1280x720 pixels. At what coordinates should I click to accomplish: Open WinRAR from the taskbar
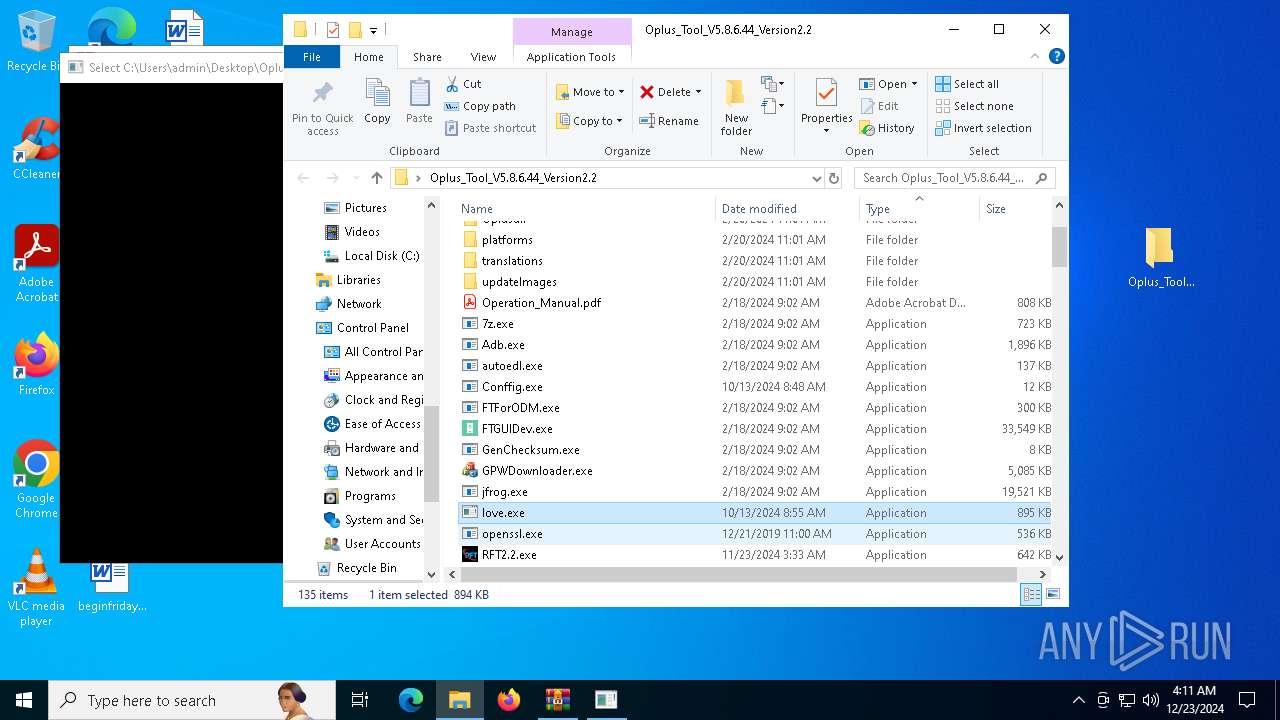coord(557,700)
